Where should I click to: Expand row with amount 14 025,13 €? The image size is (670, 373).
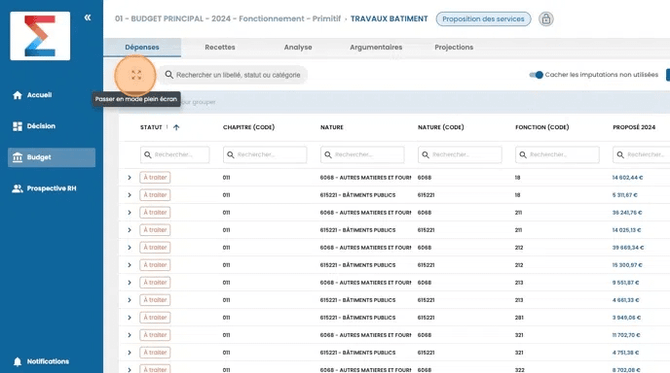tap(129, 230)
